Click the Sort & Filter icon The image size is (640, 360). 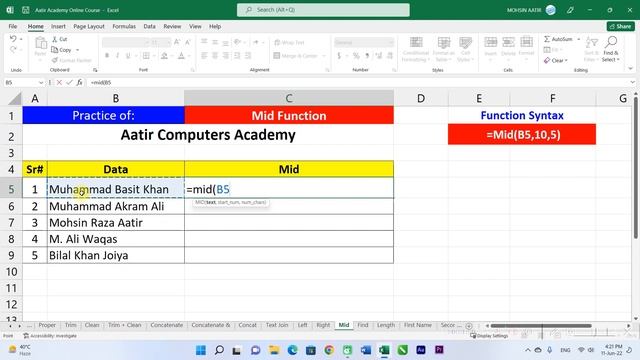tap(591, 42)
